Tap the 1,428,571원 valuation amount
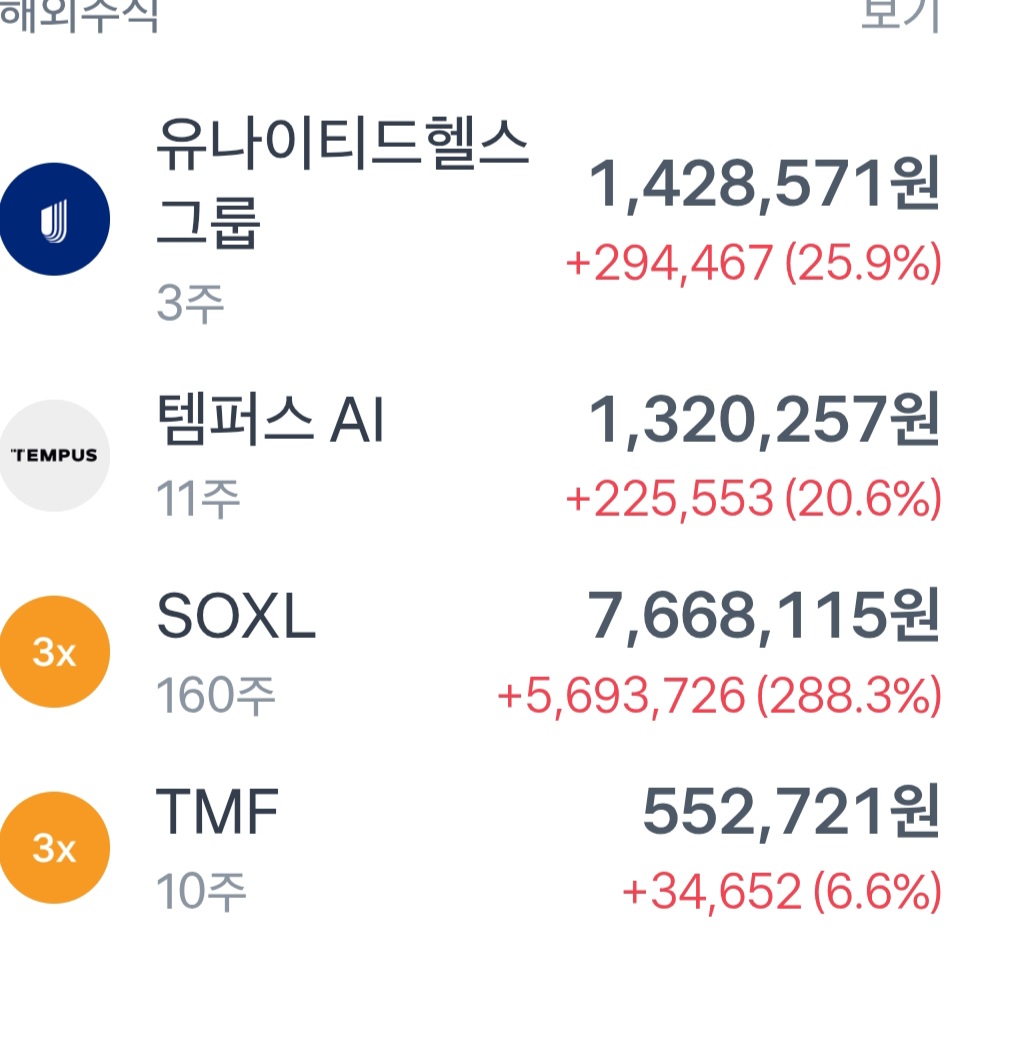 click(763, 184)
